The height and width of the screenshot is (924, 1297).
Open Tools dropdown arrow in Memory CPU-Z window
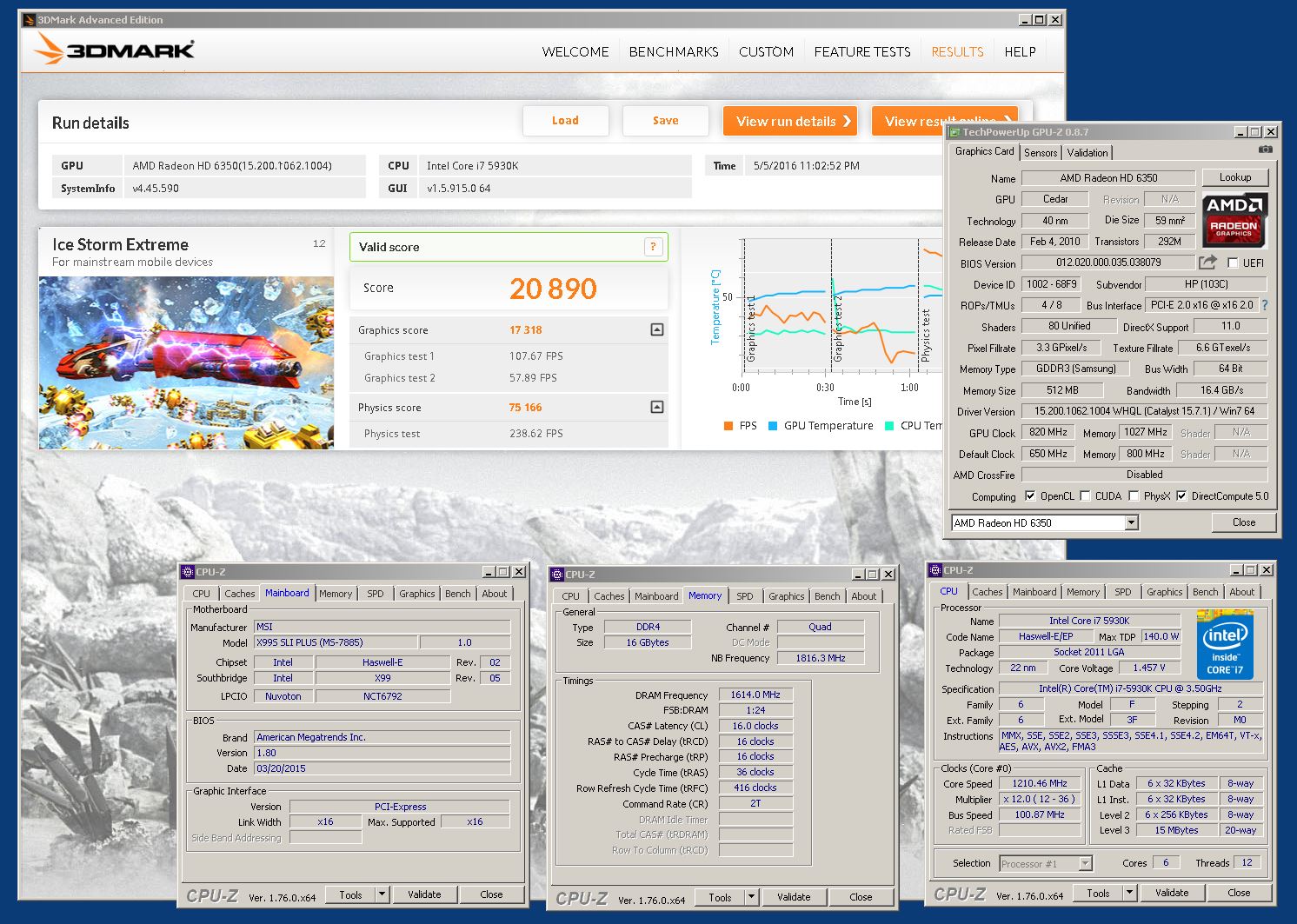[x=751, y=897]
